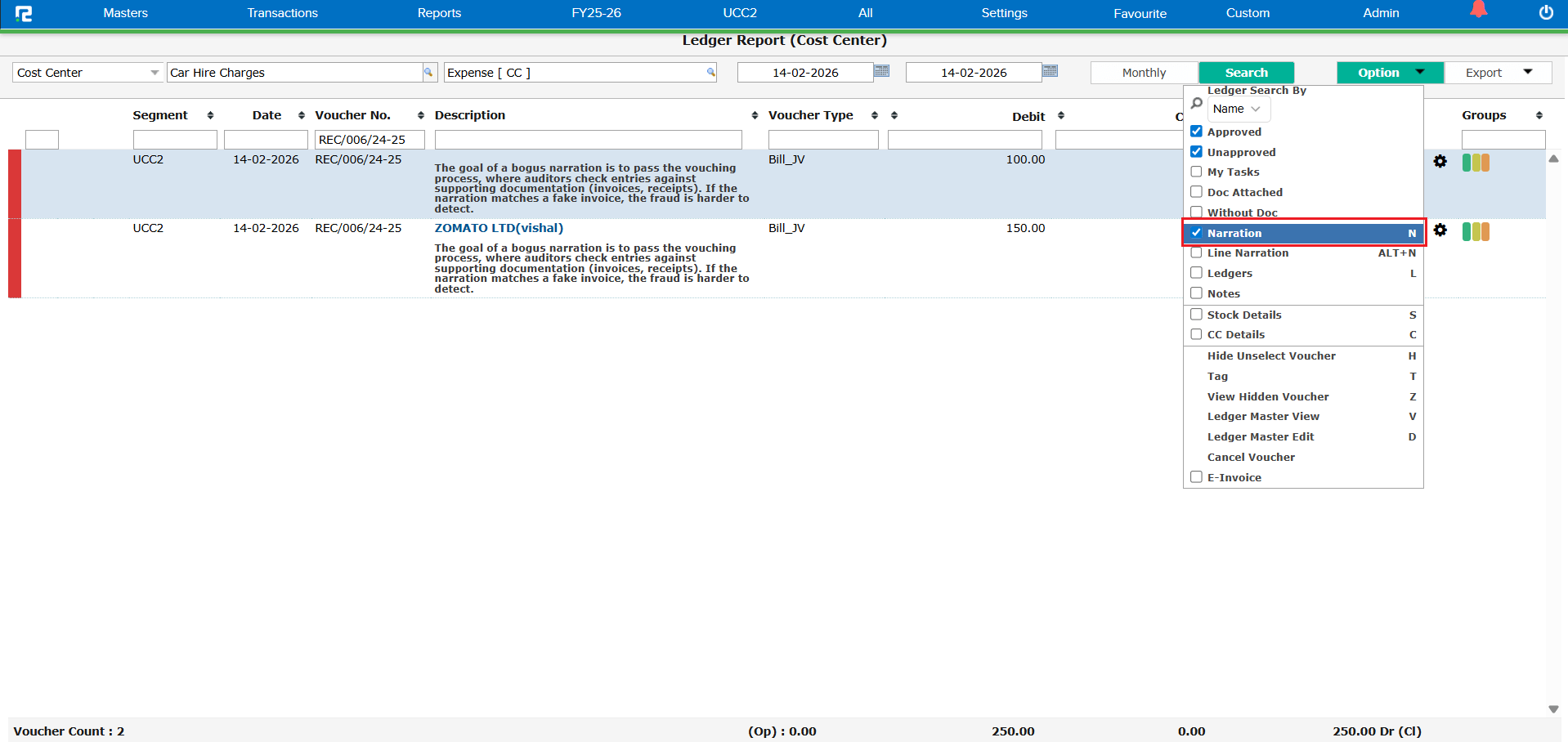Open the From date calendar picker

click(881, 71)
